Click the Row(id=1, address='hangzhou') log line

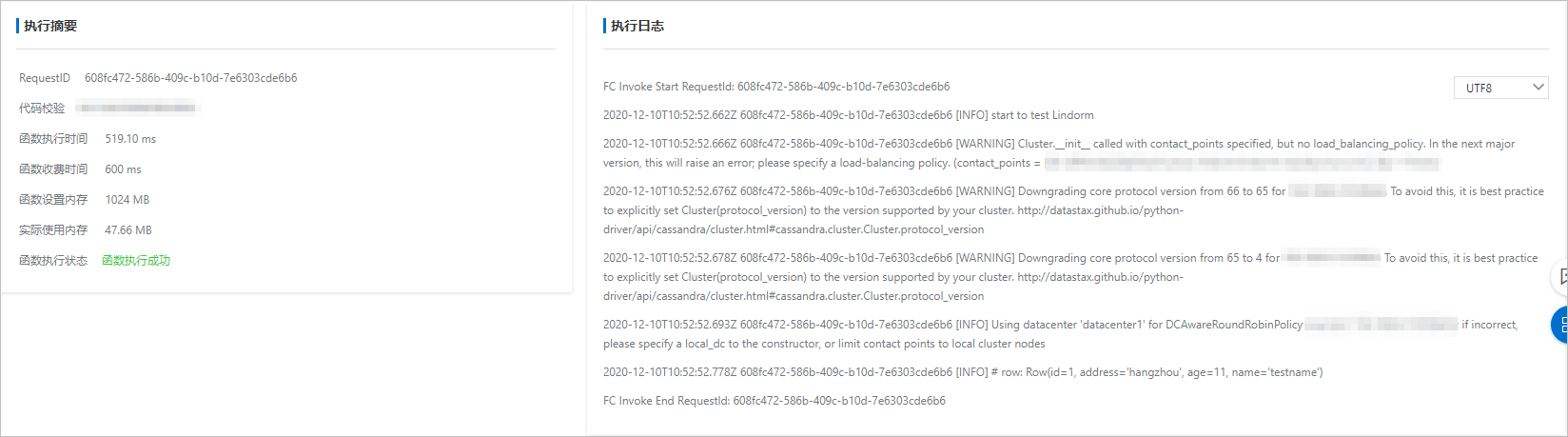963,372
